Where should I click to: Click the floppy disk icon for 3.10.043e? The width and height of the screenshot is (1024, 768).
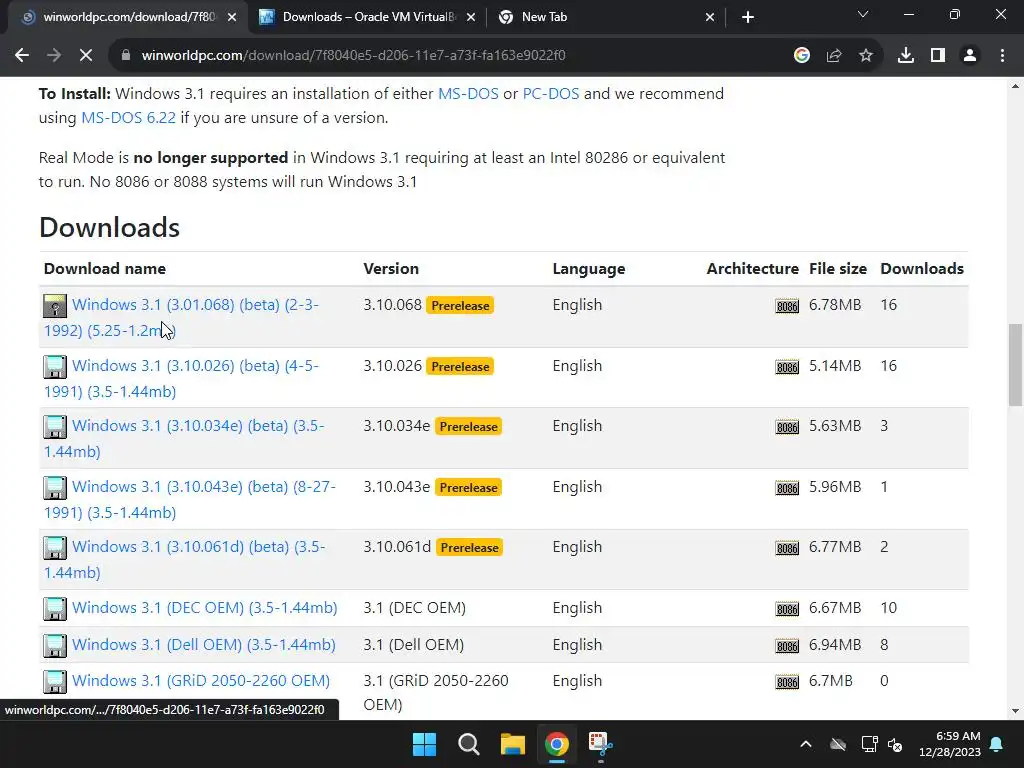coord(55,488)
